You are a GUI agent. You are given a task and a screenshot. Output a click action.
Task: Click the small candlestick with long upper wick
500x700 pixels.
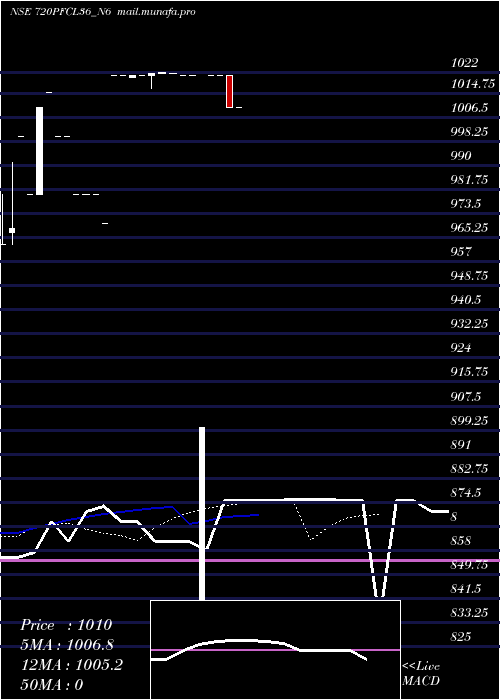(12, 204)
